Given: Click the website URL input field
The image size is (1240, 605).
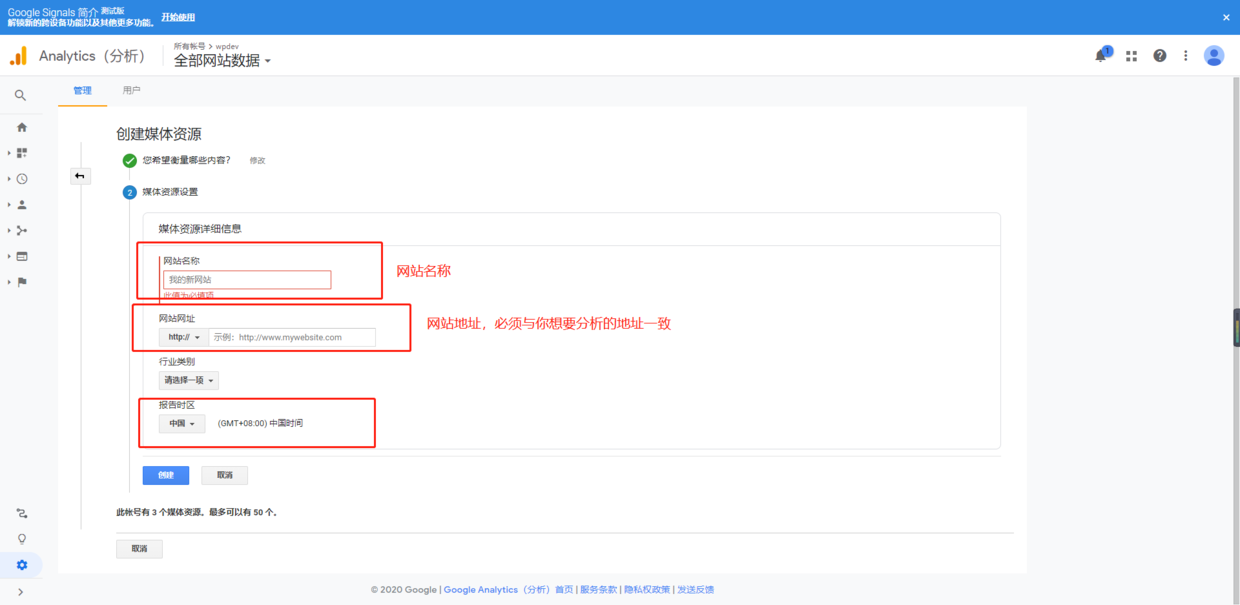Looking at the screenshot, I should [292, 338].
